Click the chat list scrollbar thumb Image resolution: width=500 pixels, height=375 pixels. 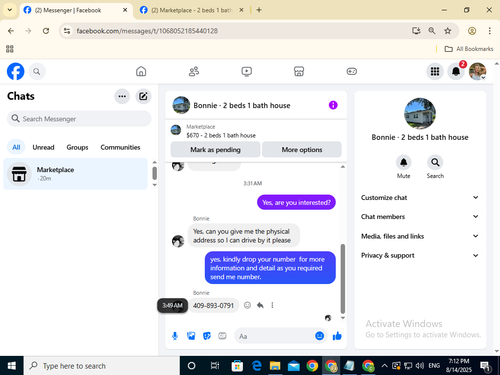[155, 173]
